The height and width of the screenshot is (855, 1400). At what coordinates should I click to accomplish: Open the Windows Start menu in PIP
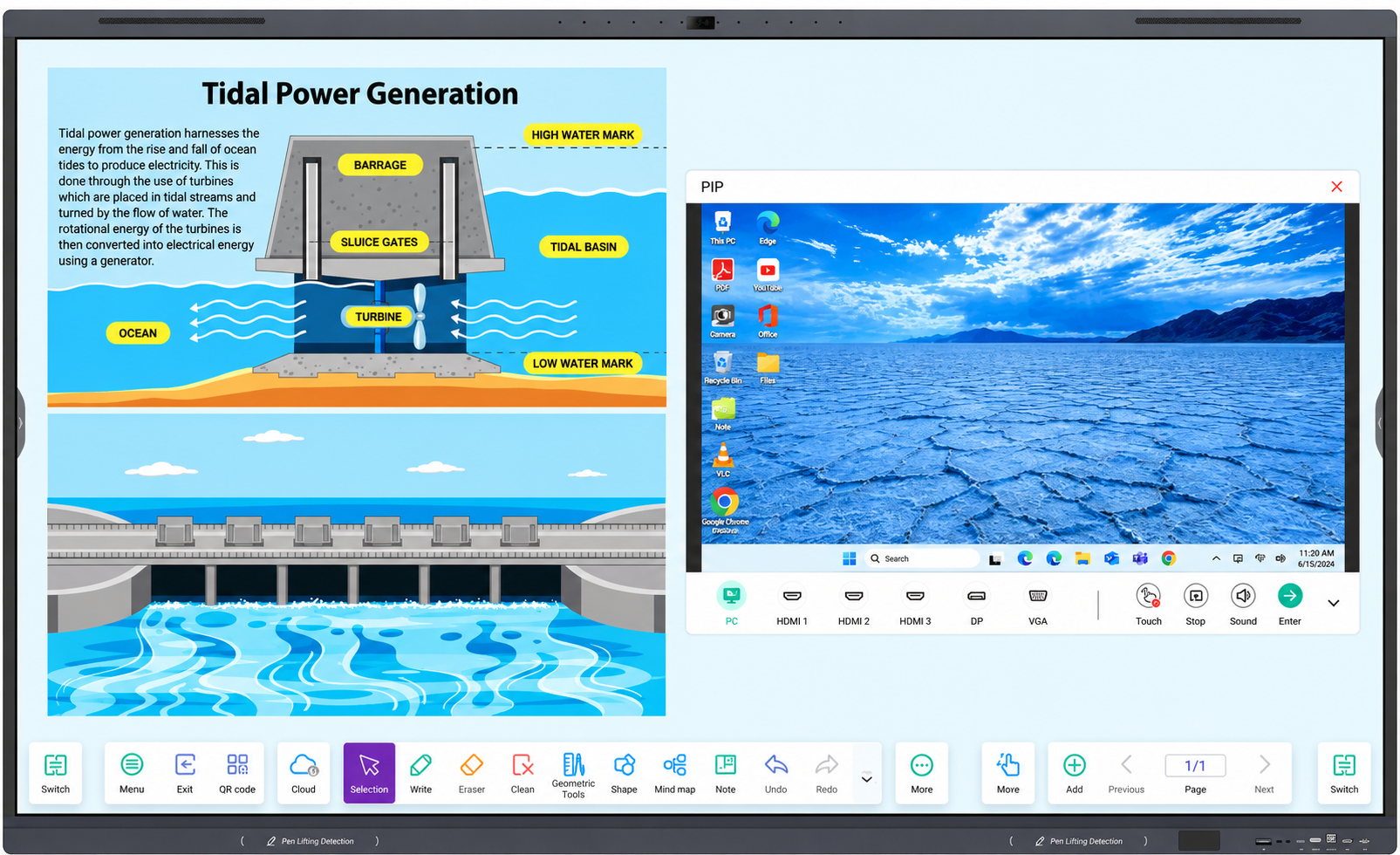(849, 558)
